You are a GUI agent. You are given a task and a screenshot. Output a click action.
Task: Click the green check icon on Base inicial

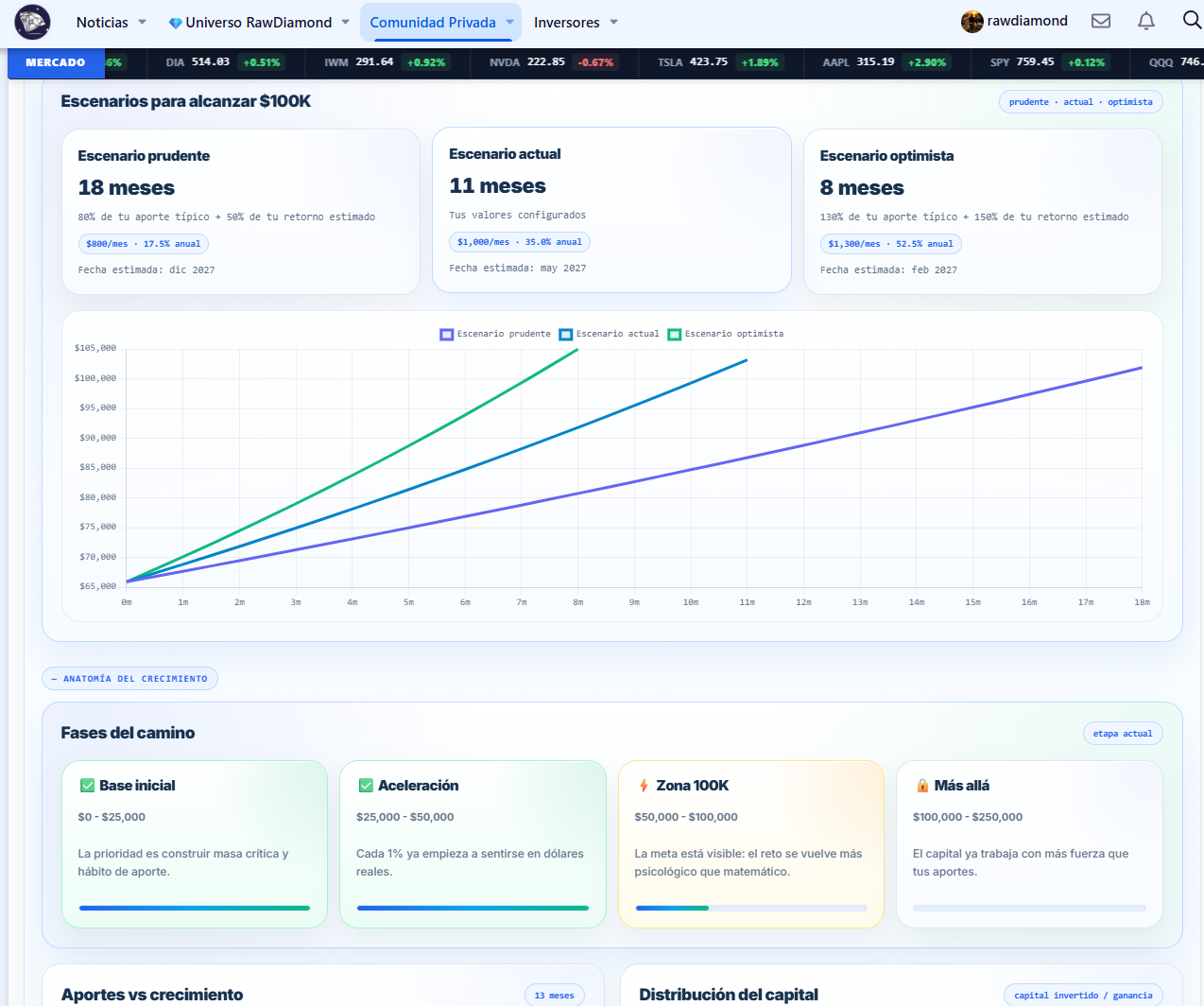pos(87,786)
